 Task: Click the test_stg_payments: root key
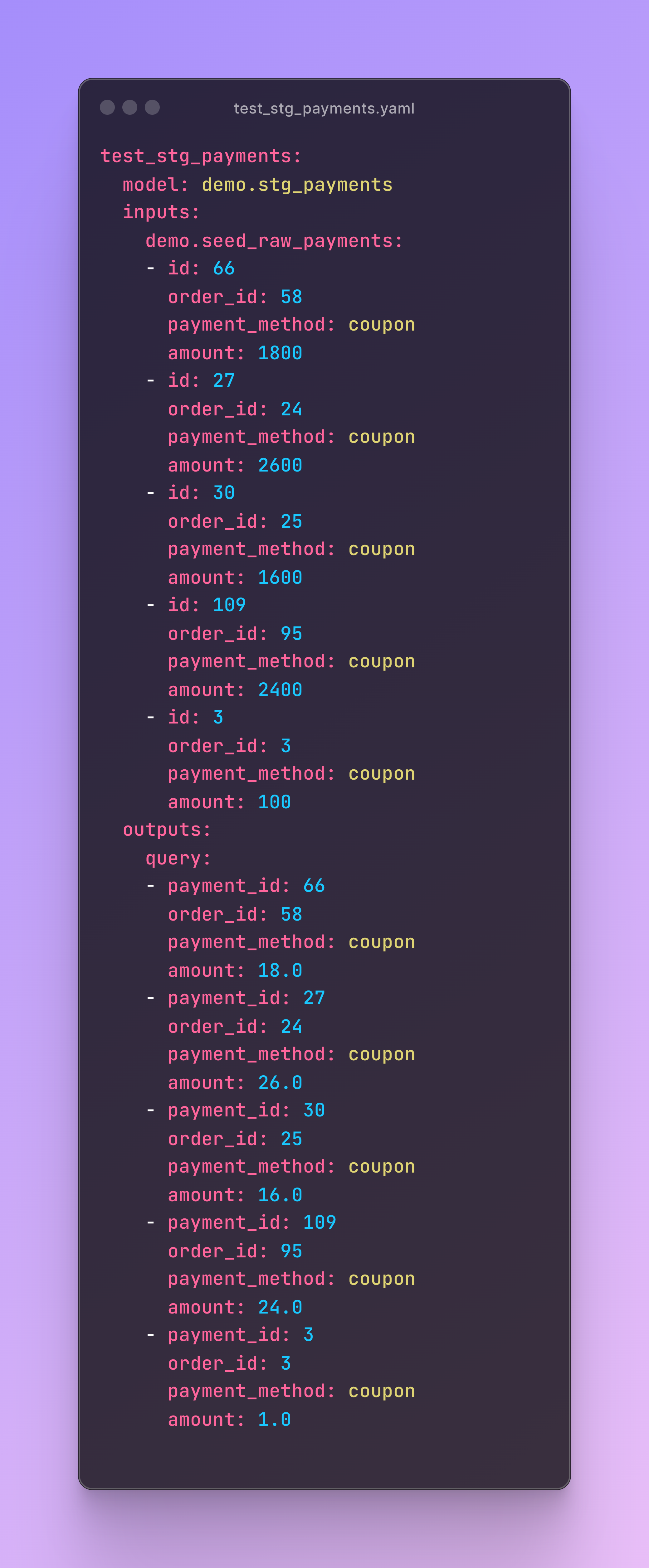coord(201,157)
